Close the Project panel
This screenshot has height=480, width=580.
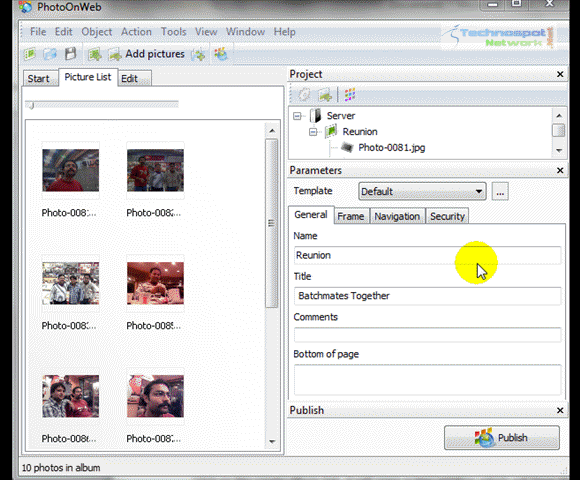(x=560, y=74)
